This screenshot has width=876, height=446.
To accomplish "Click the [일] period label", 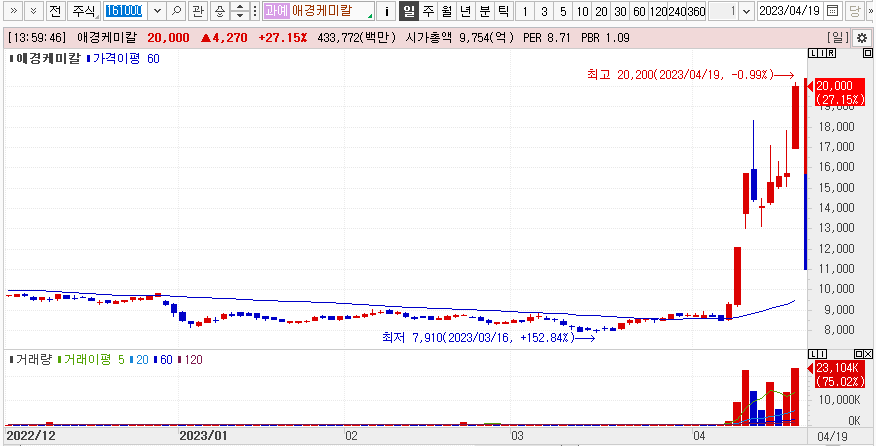I will [837, 38].
